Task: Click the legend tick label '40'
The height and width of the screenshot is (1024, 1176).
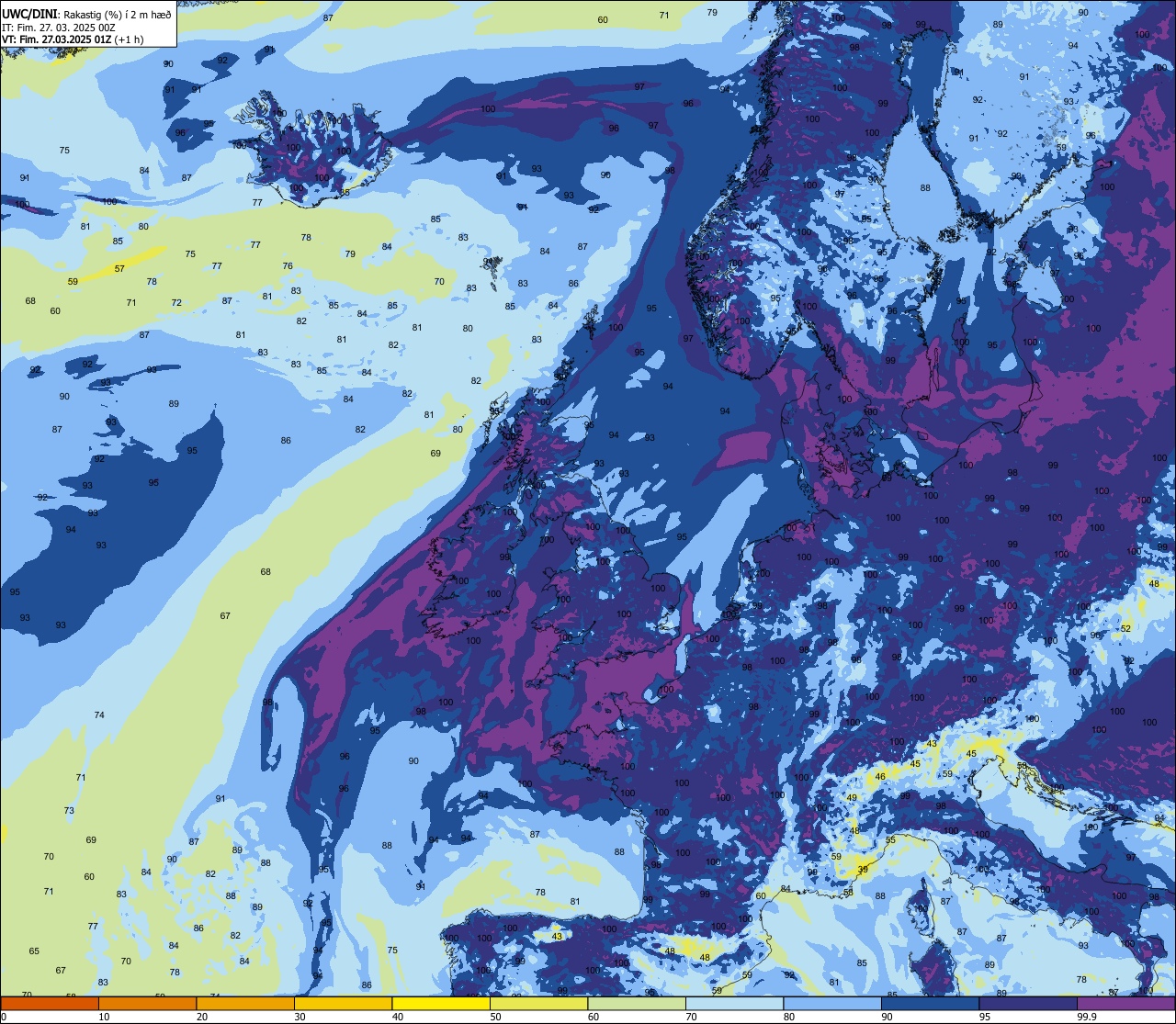Action: point(398,1017)
